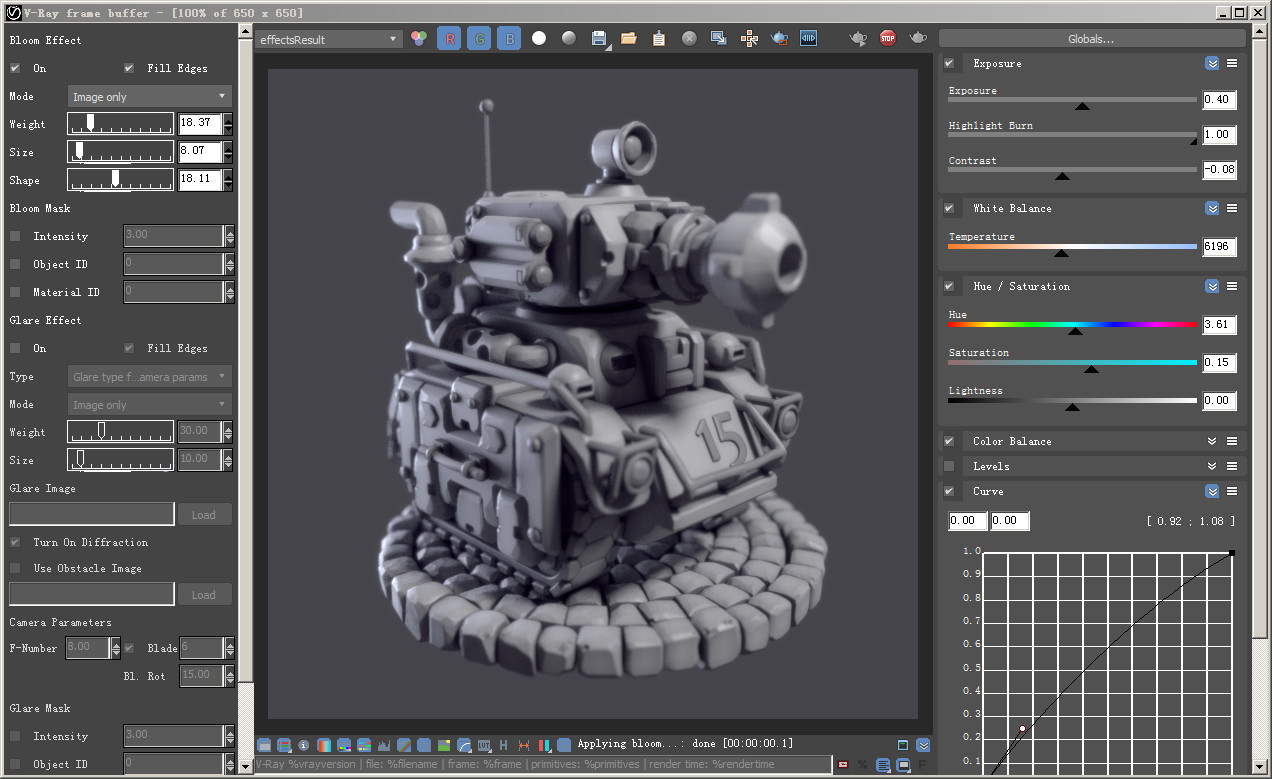Click the Bloom Weight slider track
The height and width of the screenshot is (779, 1272).
click(120, 124)
